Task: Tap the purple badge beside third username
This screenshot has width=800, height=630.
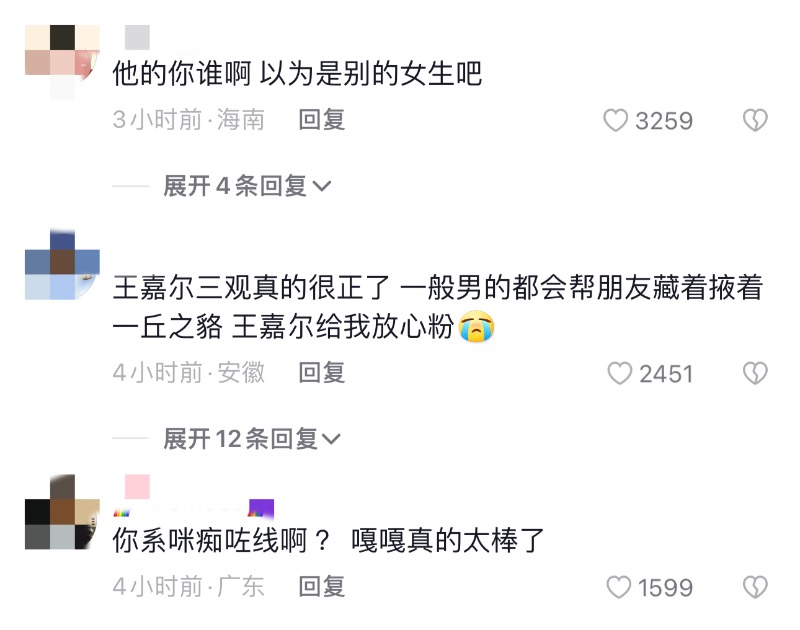Action: (x=261, y=509)
